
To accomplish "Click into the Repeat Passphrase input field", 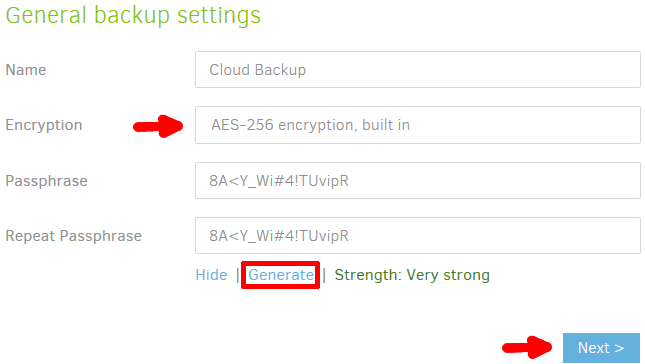I will (418, 235).
